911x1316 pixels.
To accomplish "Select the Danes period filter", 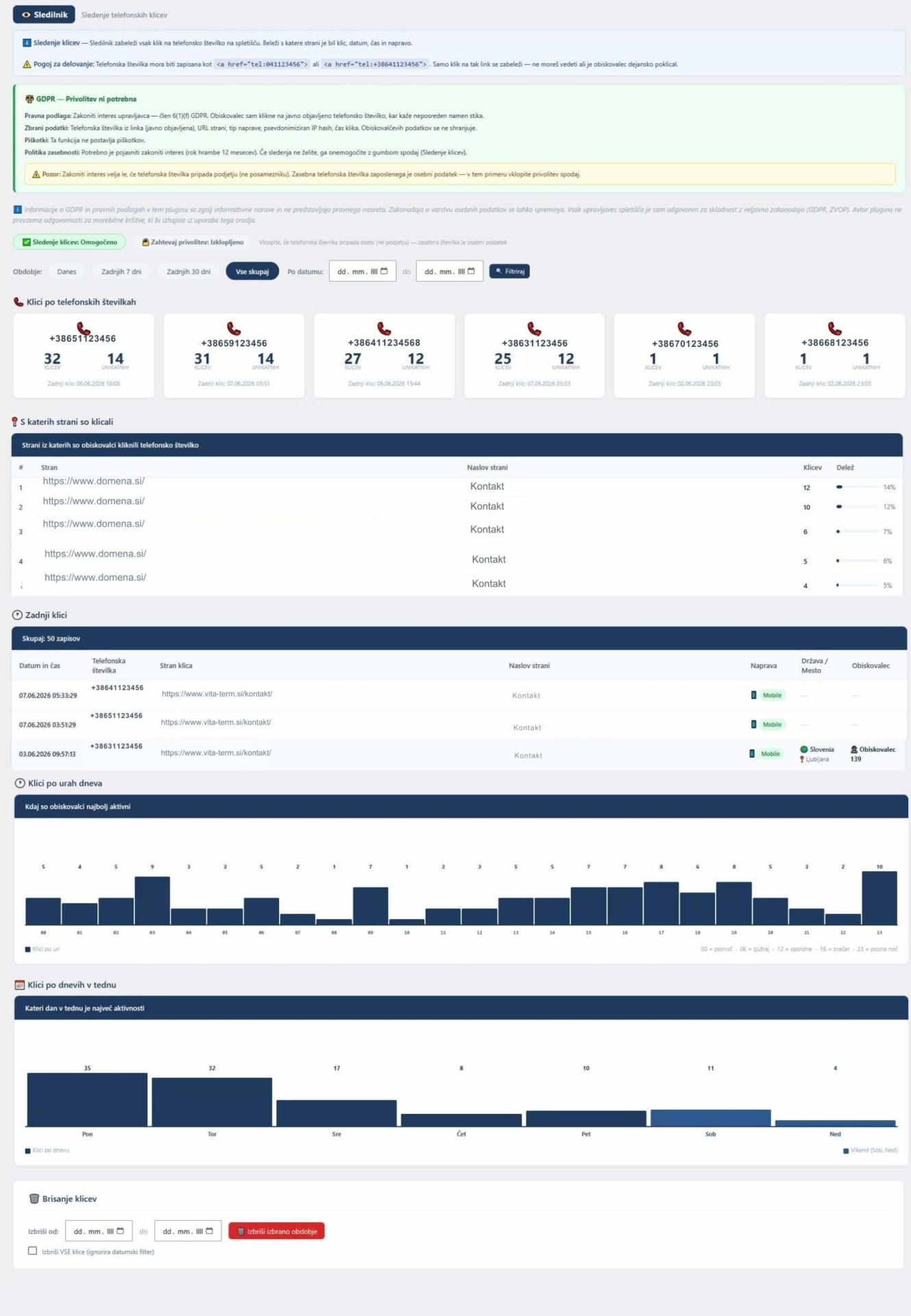I will (x=66, y=271).
